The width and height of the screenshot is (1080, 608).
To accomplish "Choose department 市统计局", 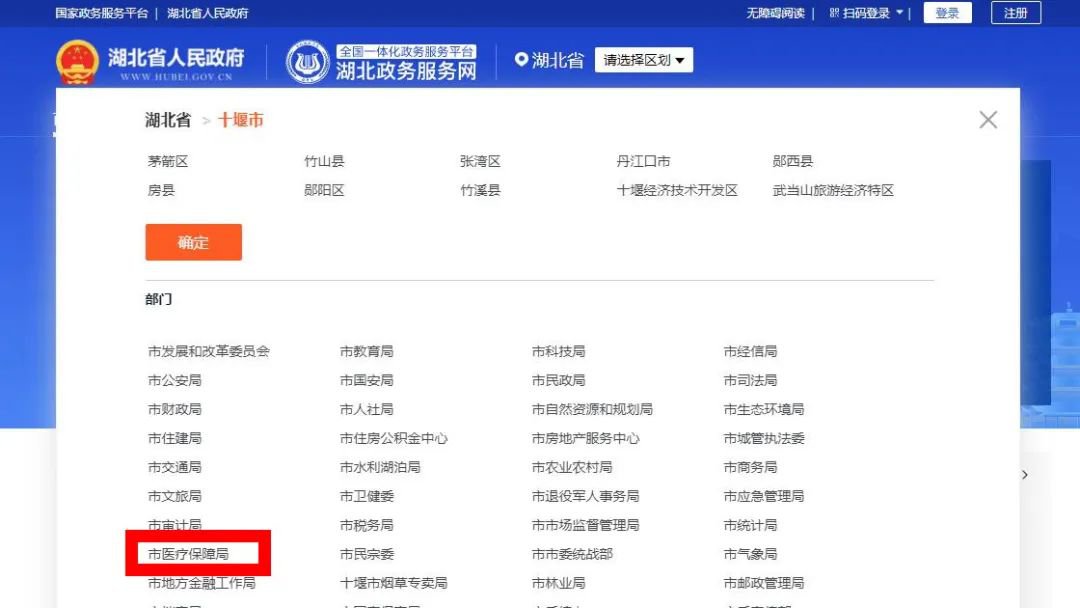I will pos(750,525).
